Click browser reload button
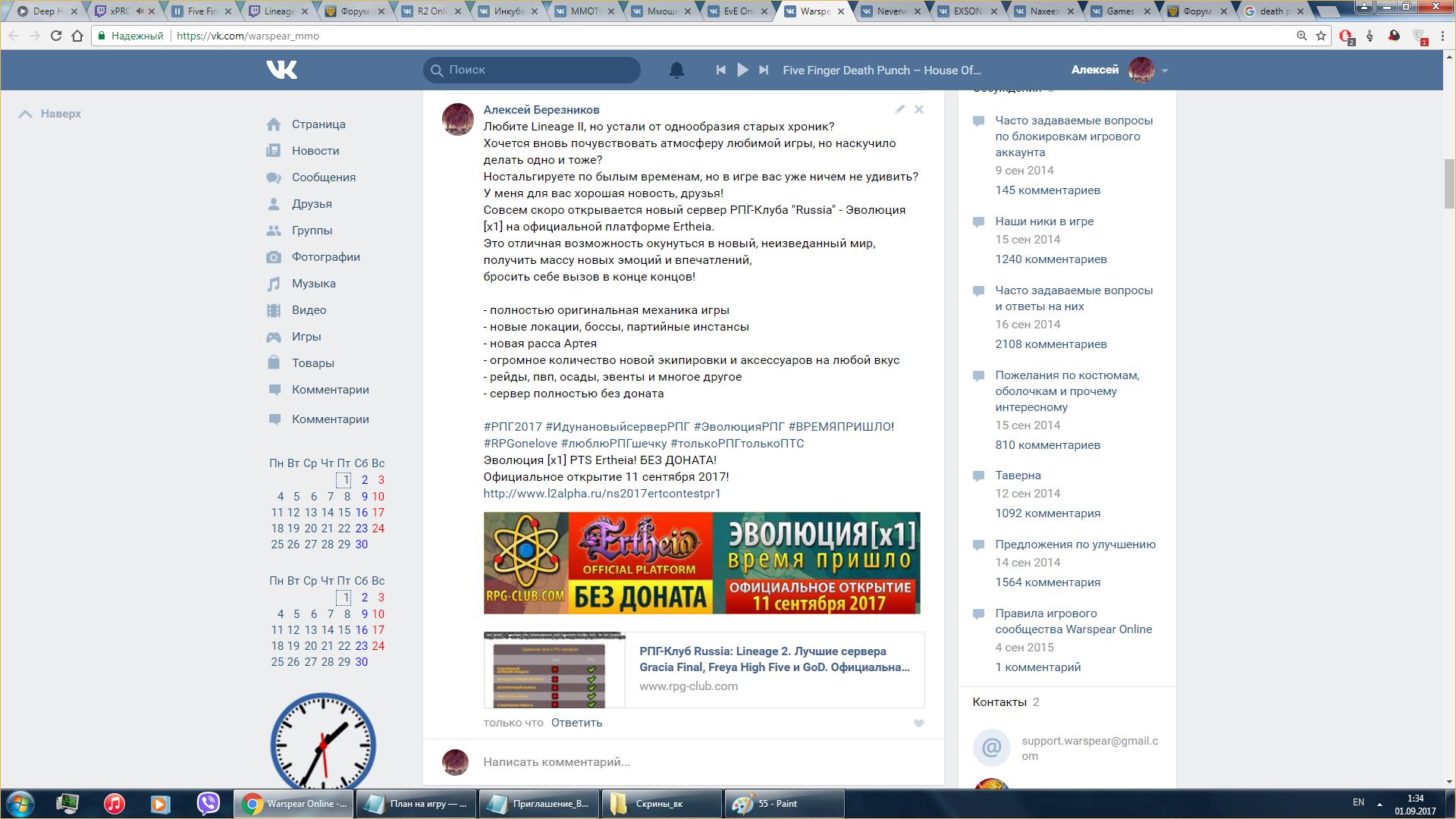 point(56,36)
